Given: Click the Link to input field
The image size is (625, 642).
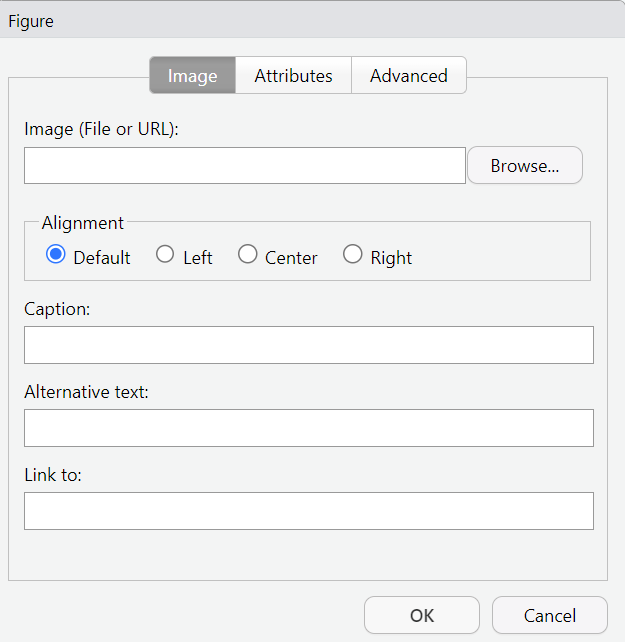Looking at the screenshot, I should coord(309,511).
